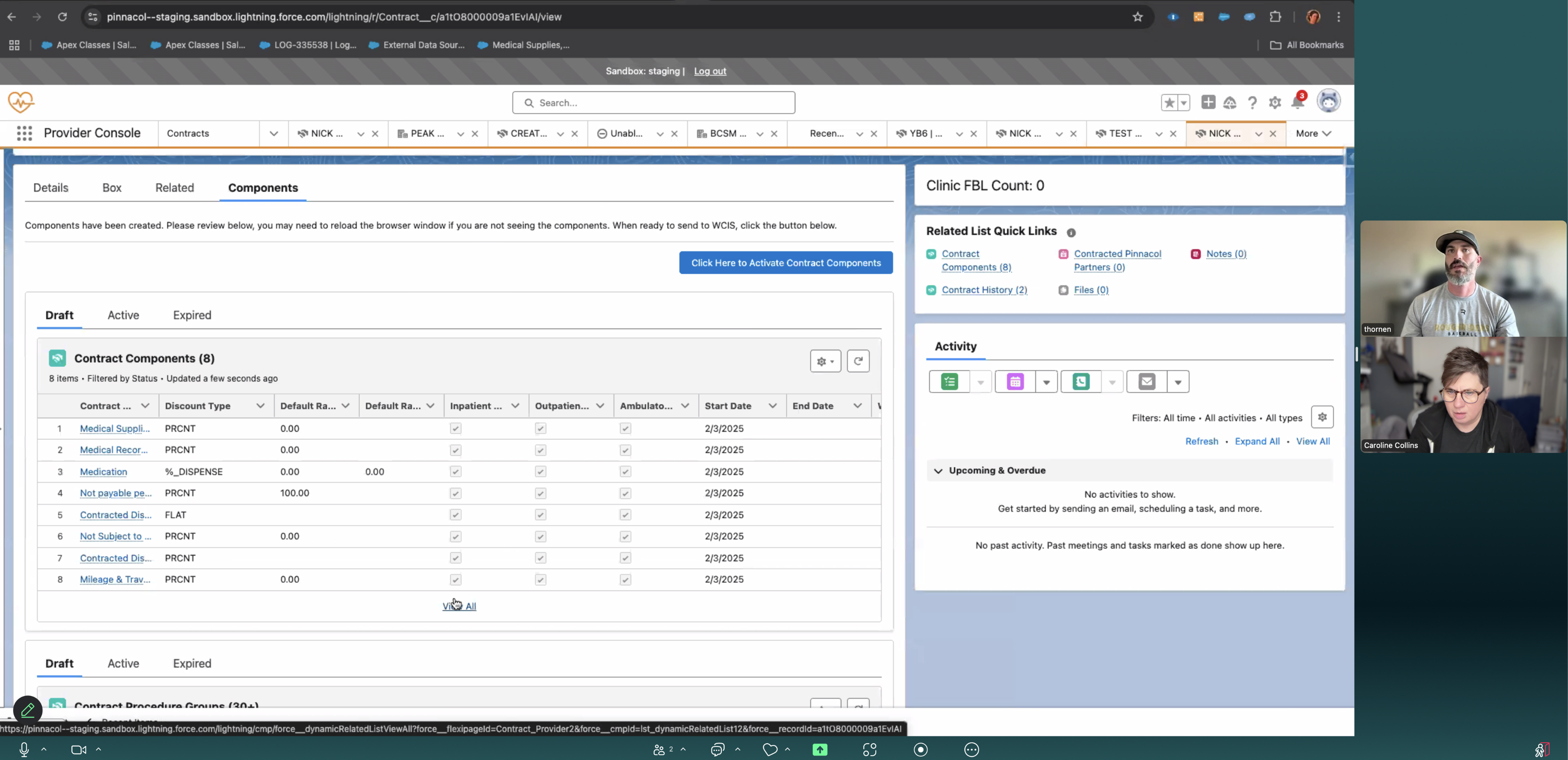This screenshot has width=1568, height=760.
Task: Click the Log a Call icon
Action: tap(1080, 382)
